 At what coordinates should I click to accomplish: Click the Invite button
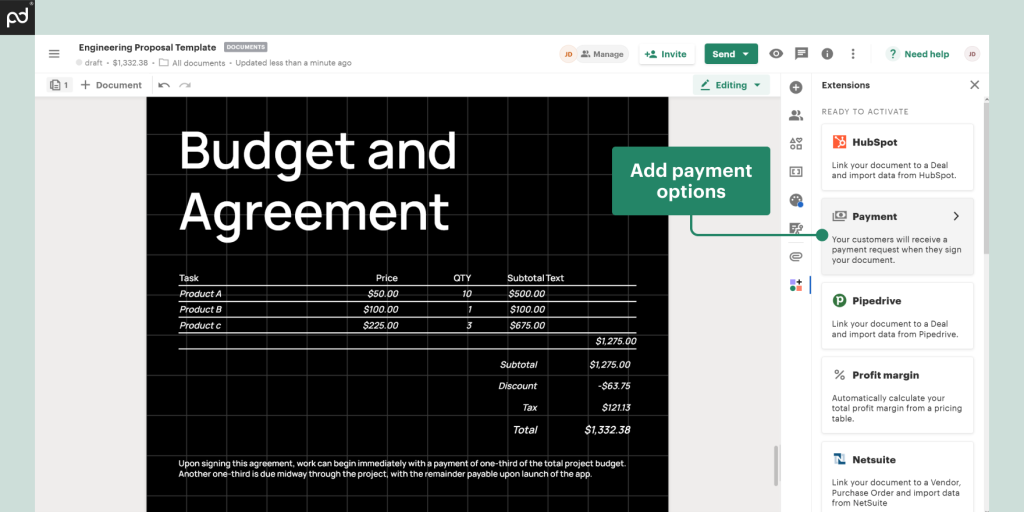coord(666,54)
